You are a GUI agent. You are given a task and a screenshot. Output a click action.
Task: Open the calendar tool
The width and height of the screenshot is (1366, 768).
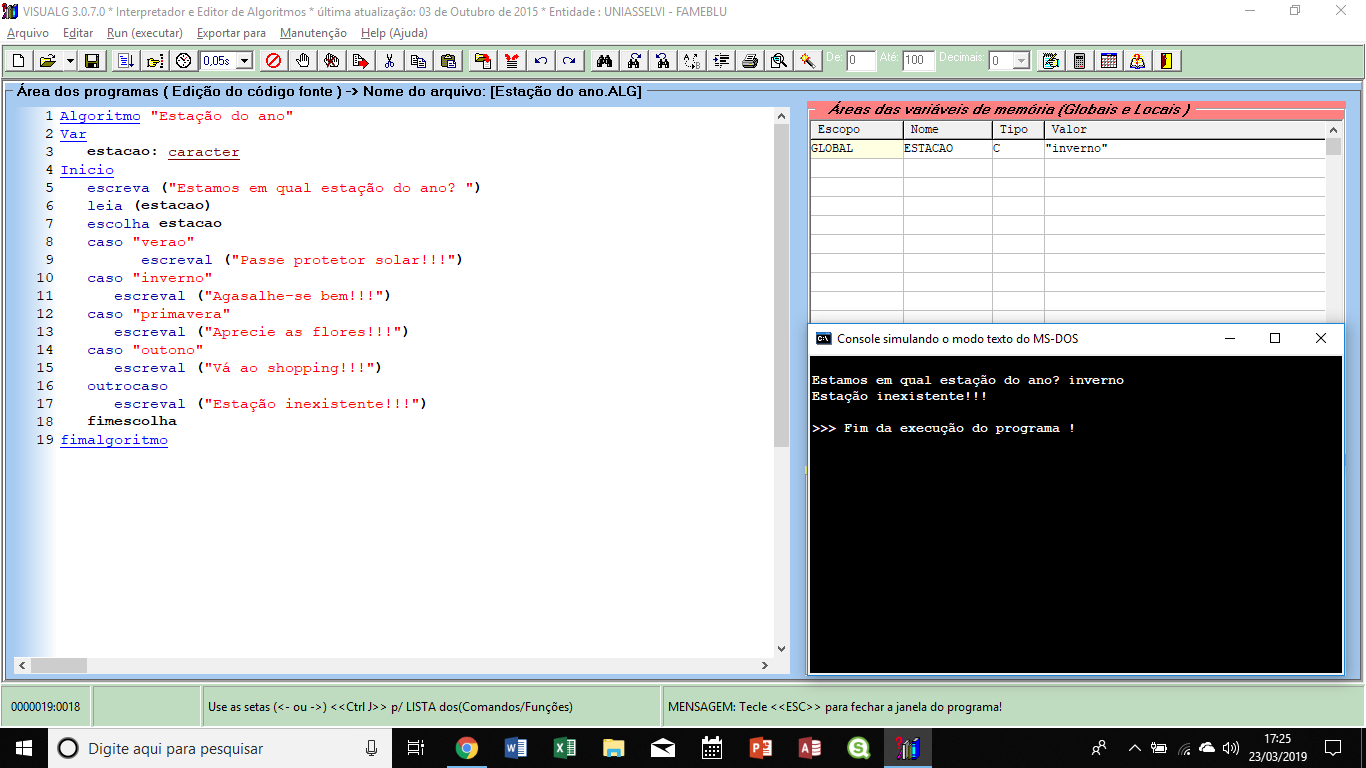[1108, 61]
